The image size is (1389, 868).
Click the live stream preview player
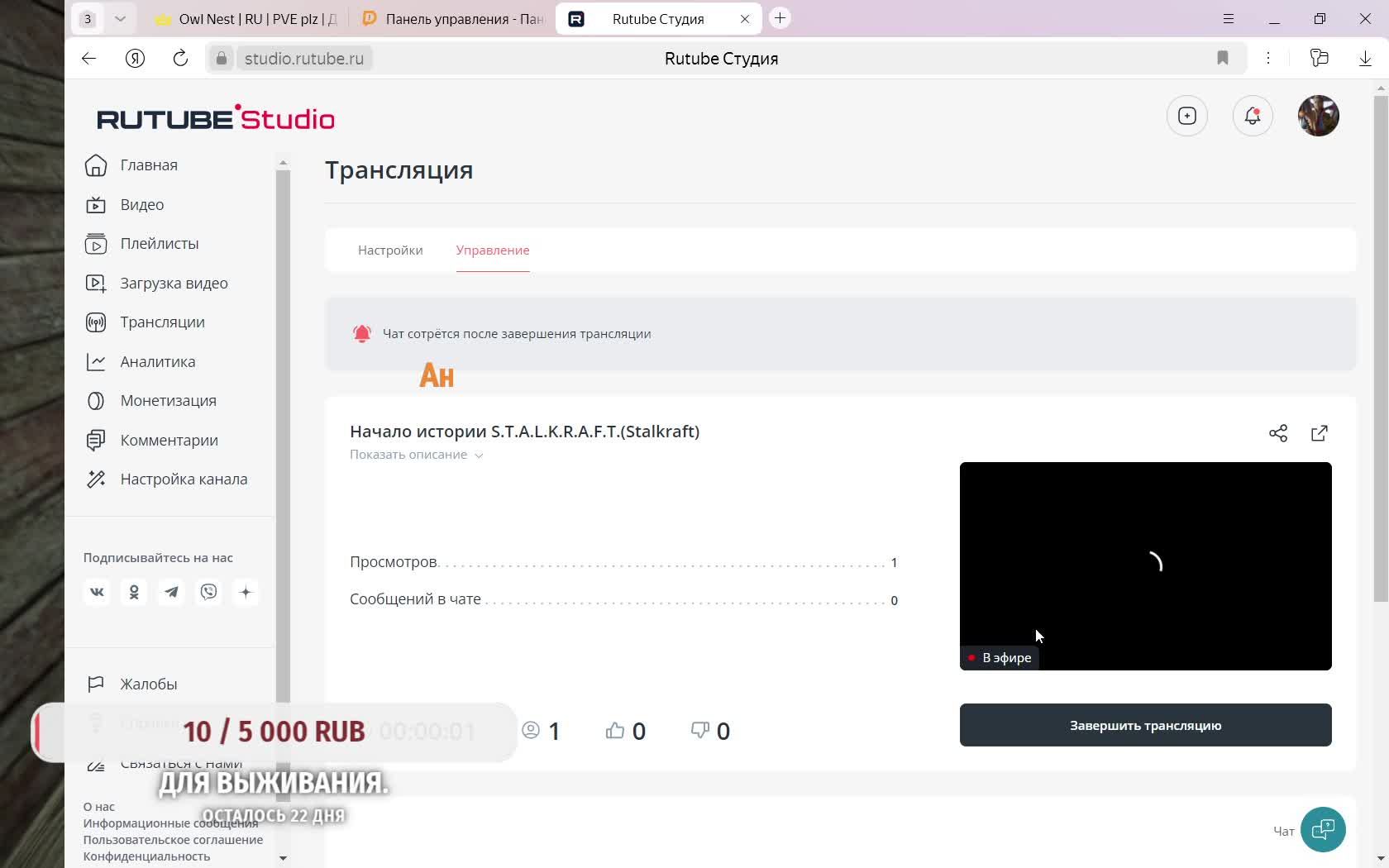point(1146,566)
